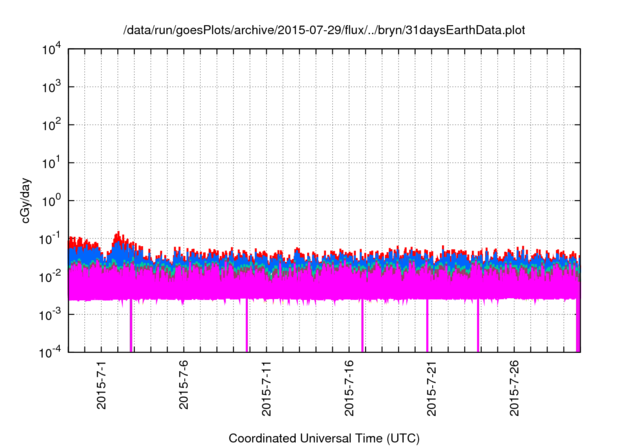Click the 2015-7-21 date tick label
The width and height of the screenshot is (640, 448).
(431, 388)
